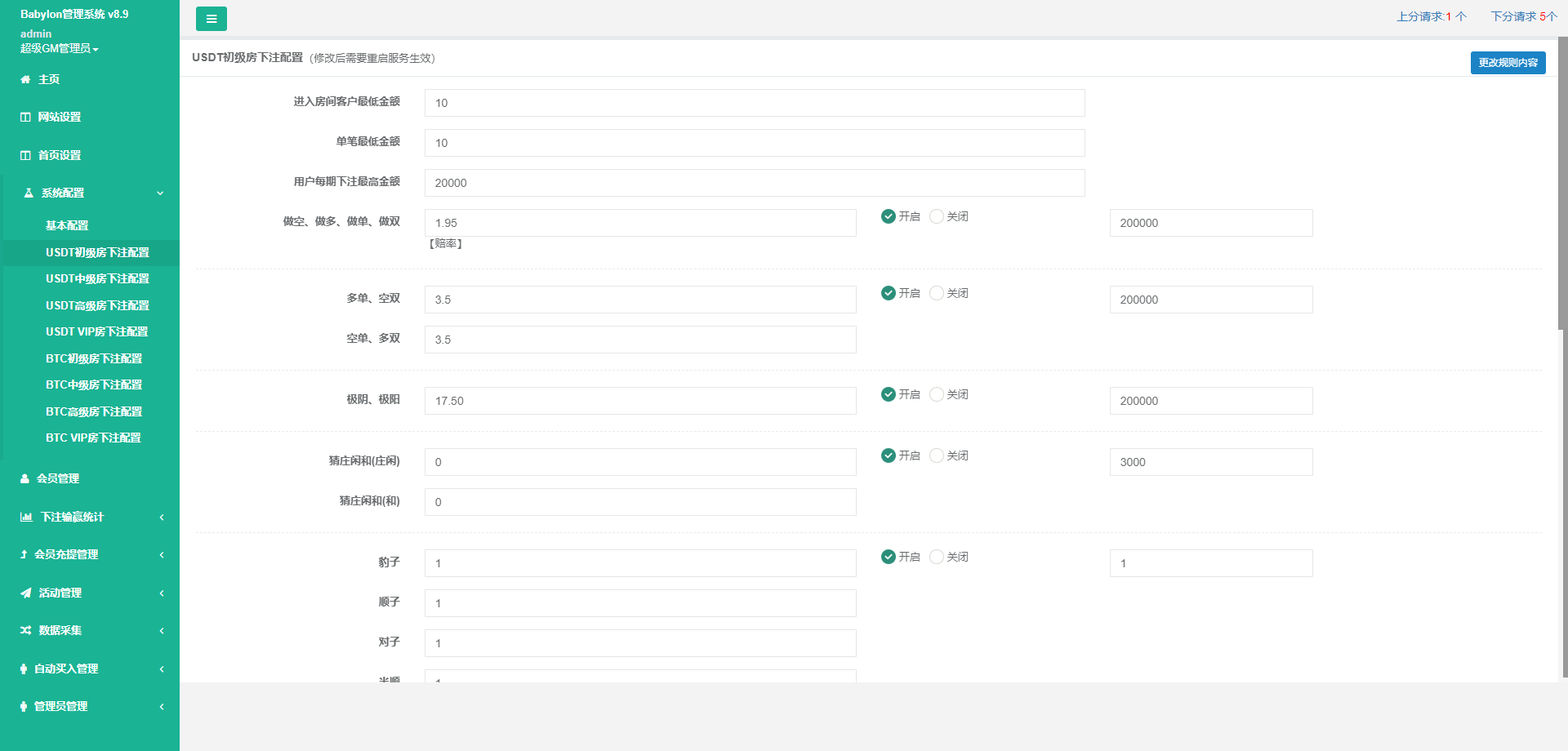This screenshot has height=751, width=1568.
Task: Collapse the 系统配置 sidebar section
Action: point(160,193)
